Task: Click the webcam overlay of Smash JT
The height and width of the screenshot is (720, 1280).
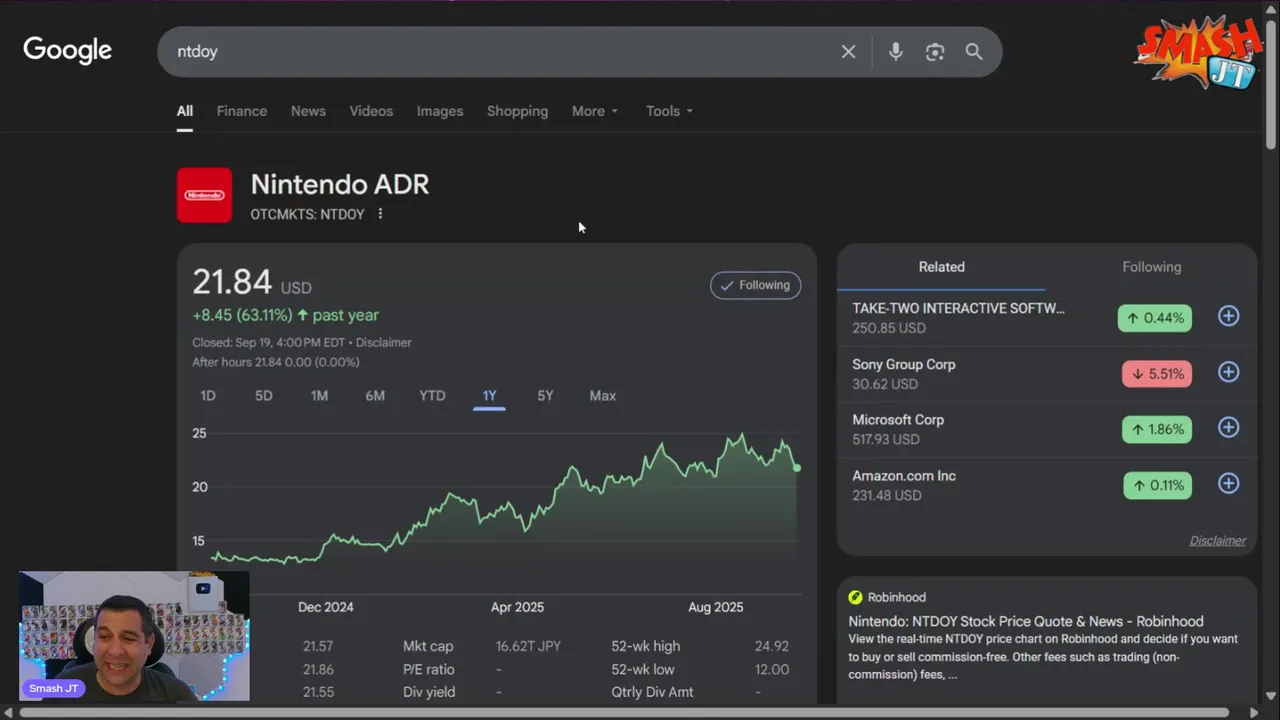Action: 134,636
